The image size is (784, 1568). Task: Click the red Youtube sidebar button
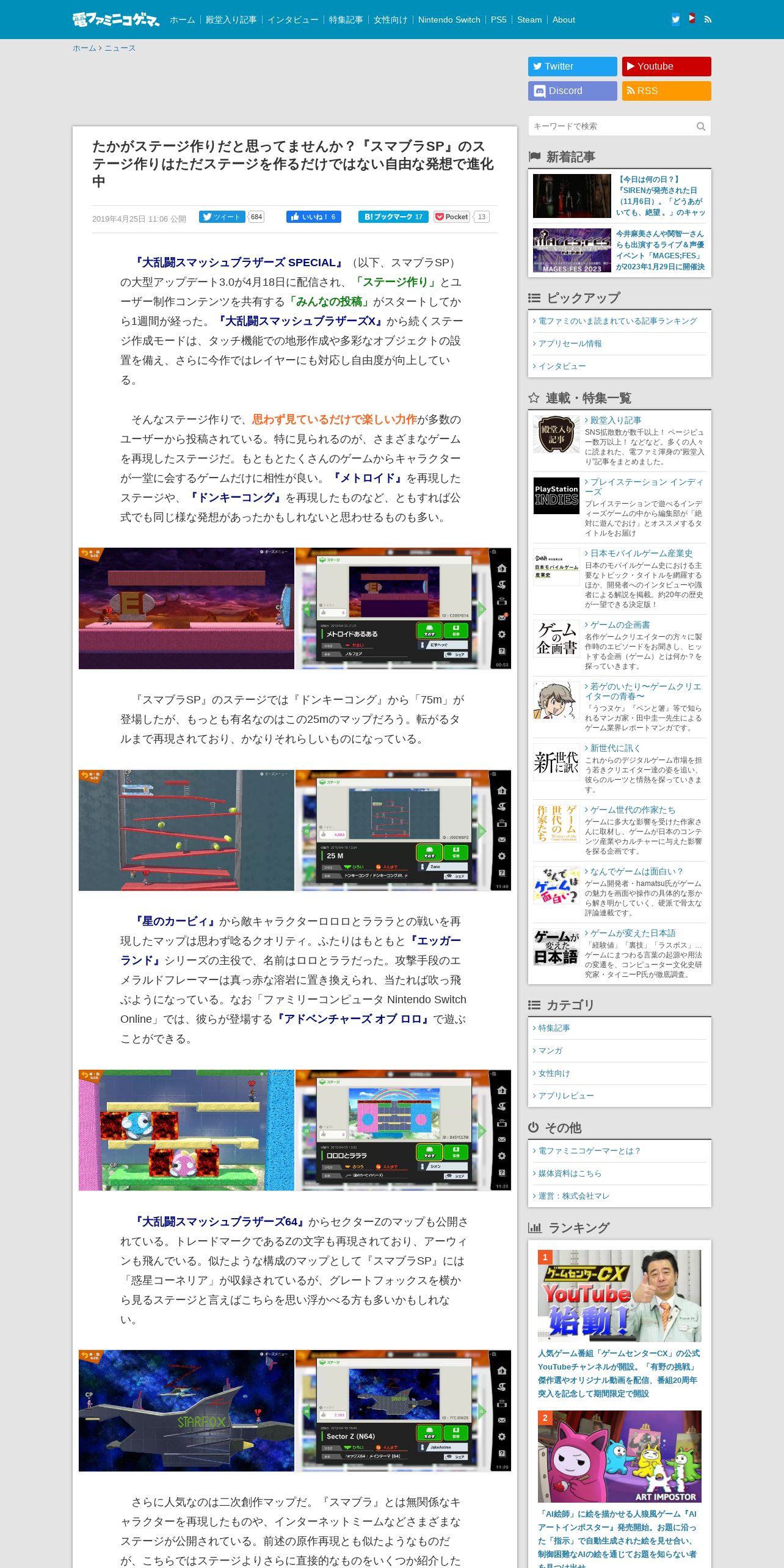pos(667,67)
